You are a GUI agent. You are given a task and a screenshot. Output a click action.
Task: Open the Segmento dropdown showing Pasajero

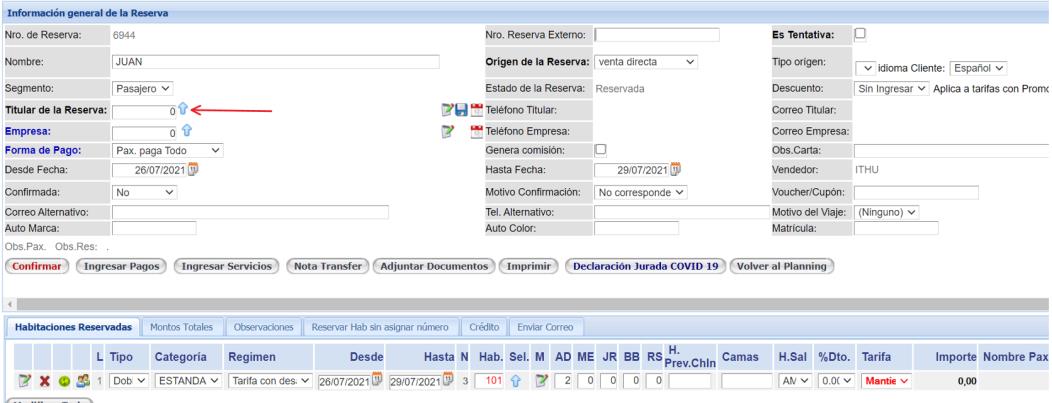click(x=142, y=88)
